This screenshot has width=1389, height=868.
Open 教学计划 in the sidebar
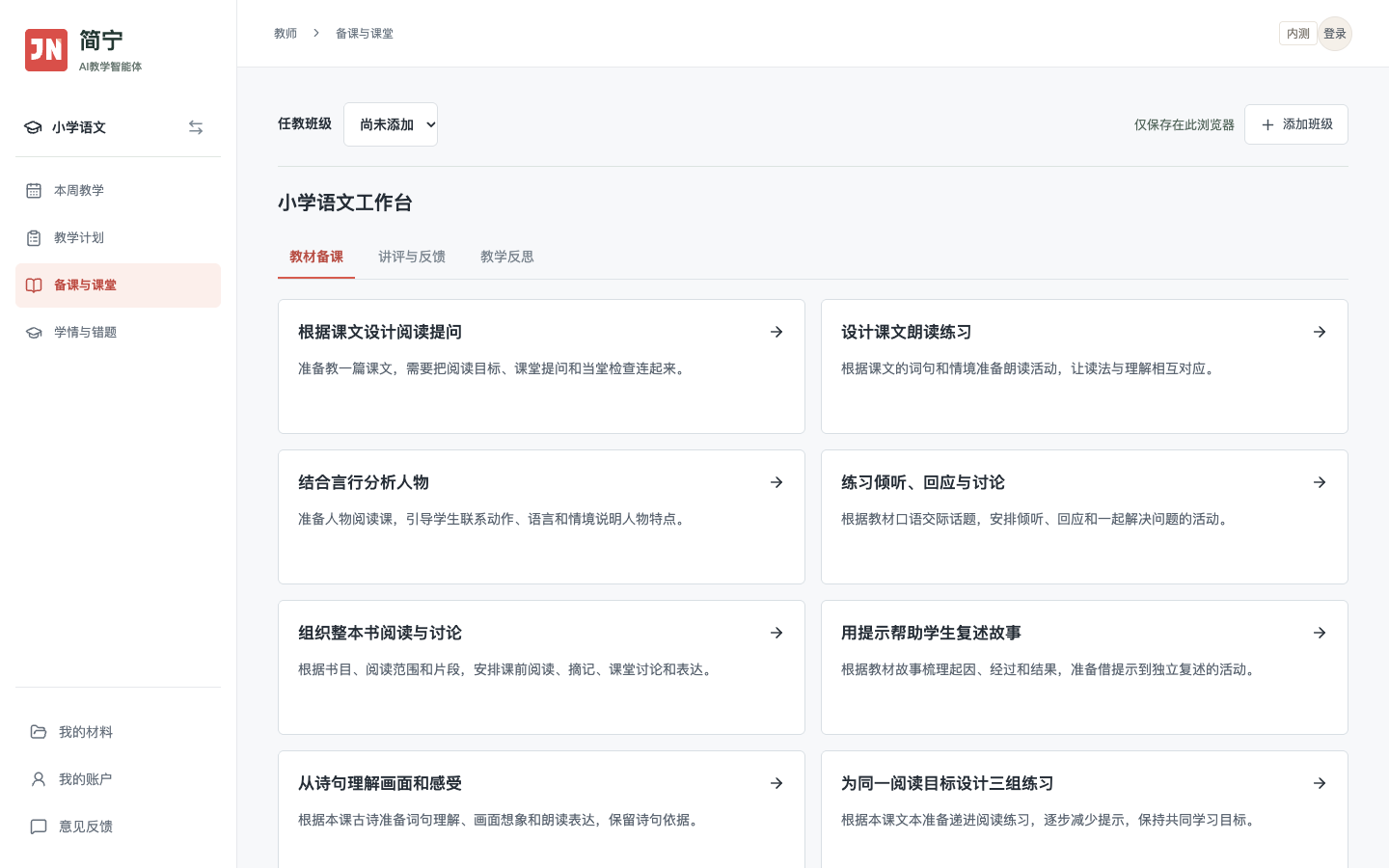[x=118, y=238]
